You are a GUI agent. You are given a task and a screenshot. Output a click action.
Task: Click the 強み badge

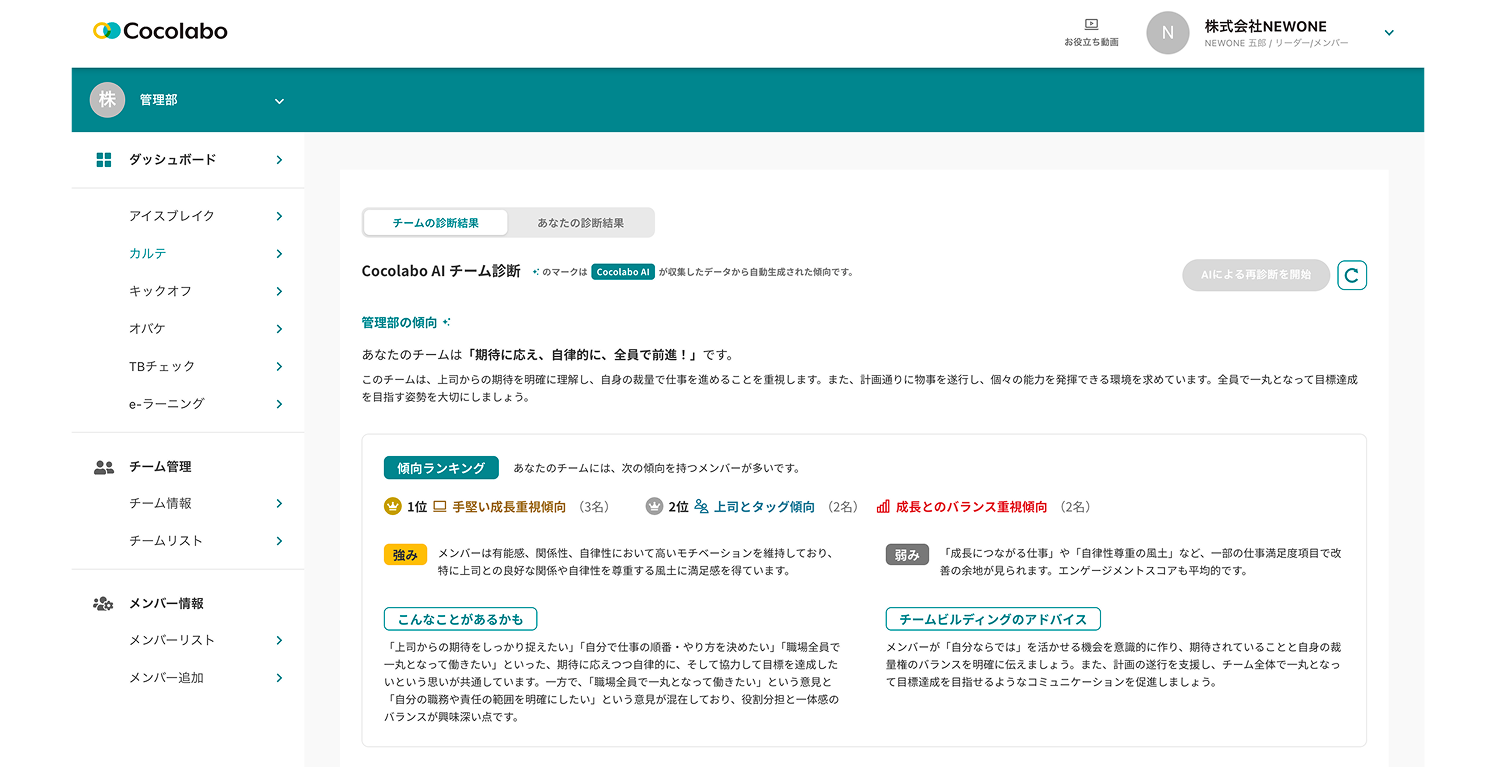[406, 555]
